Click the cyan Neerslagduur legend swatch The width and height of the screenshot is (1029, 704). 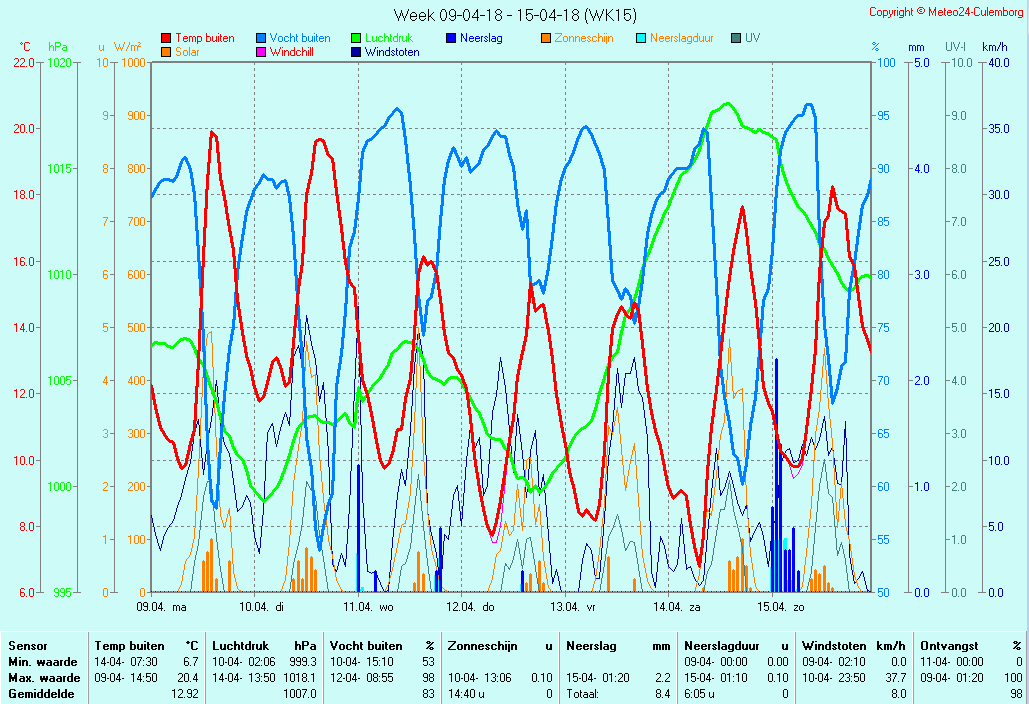641,38
